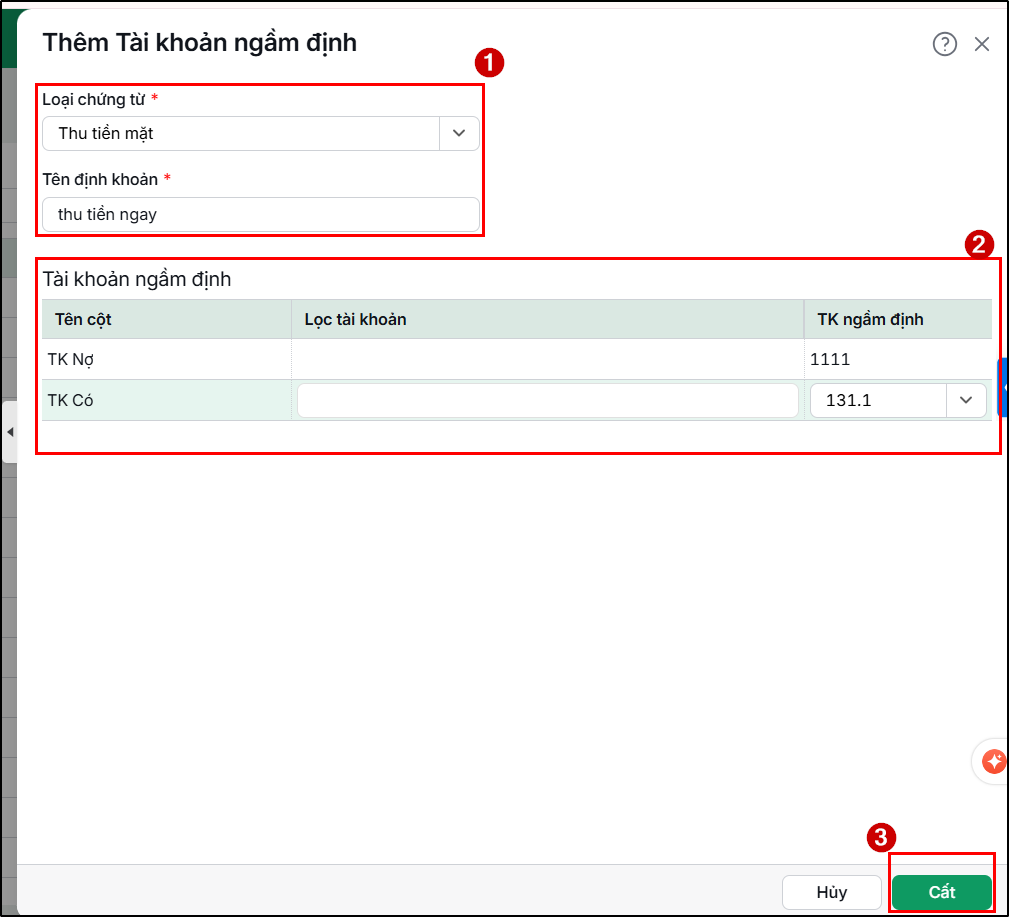Viewport: 1009px width, 917px height.
Task: Save with the green Cất button
Action: [941, 892]
